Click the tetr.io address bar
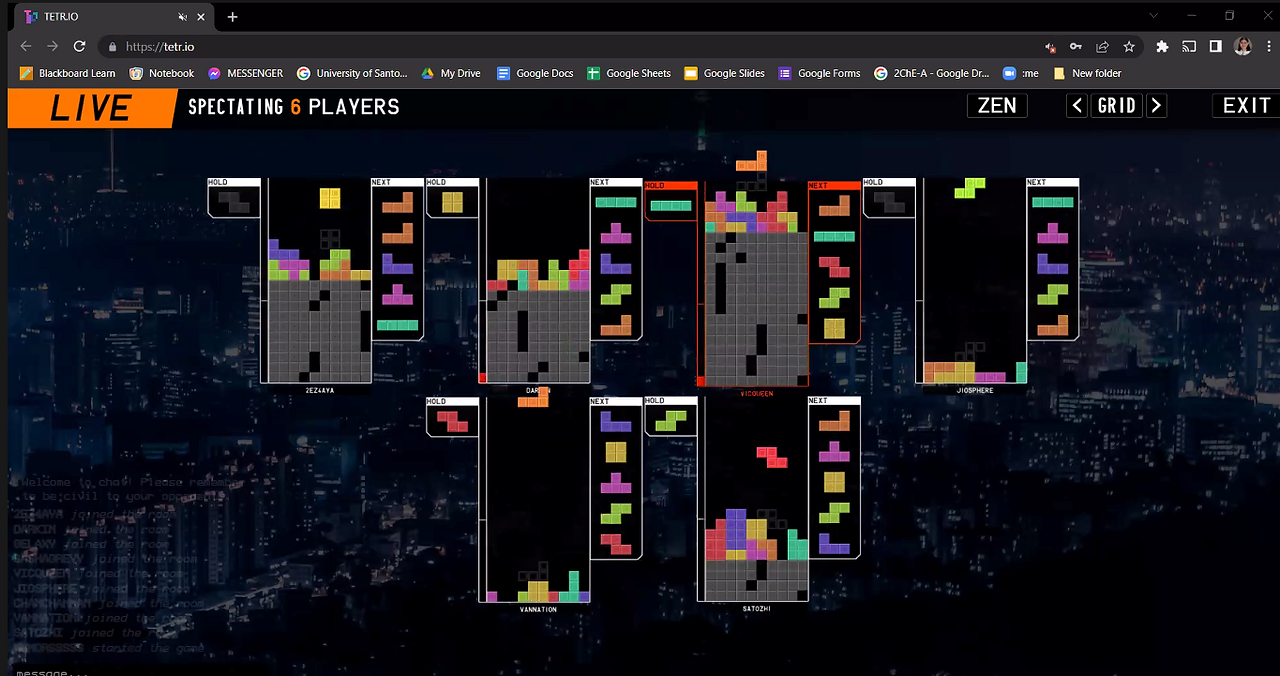This screenshot has width=1280, height=676. (570, 46)
